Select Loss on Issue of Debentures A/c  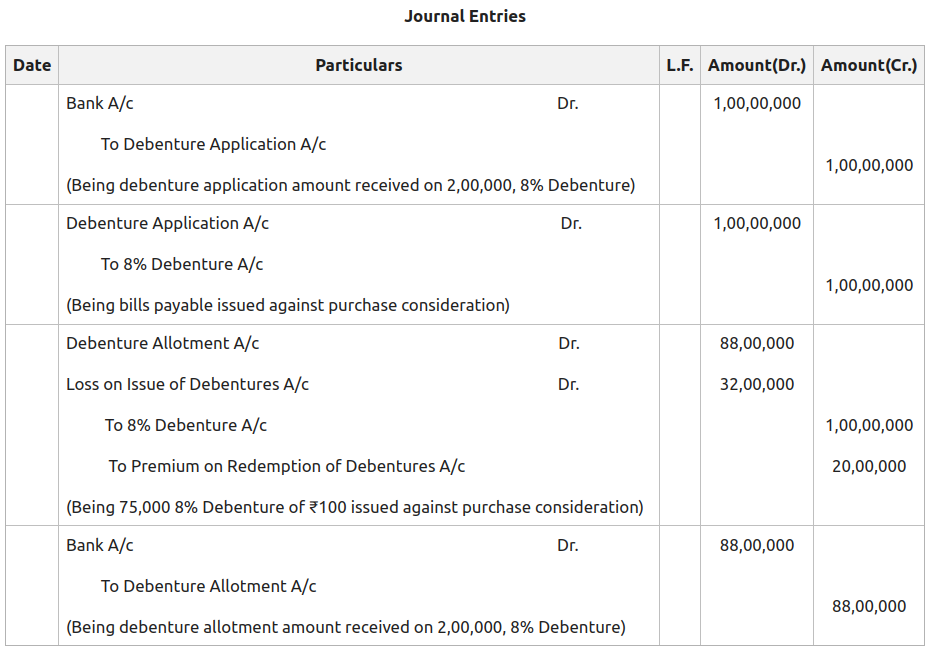(187, 384)
